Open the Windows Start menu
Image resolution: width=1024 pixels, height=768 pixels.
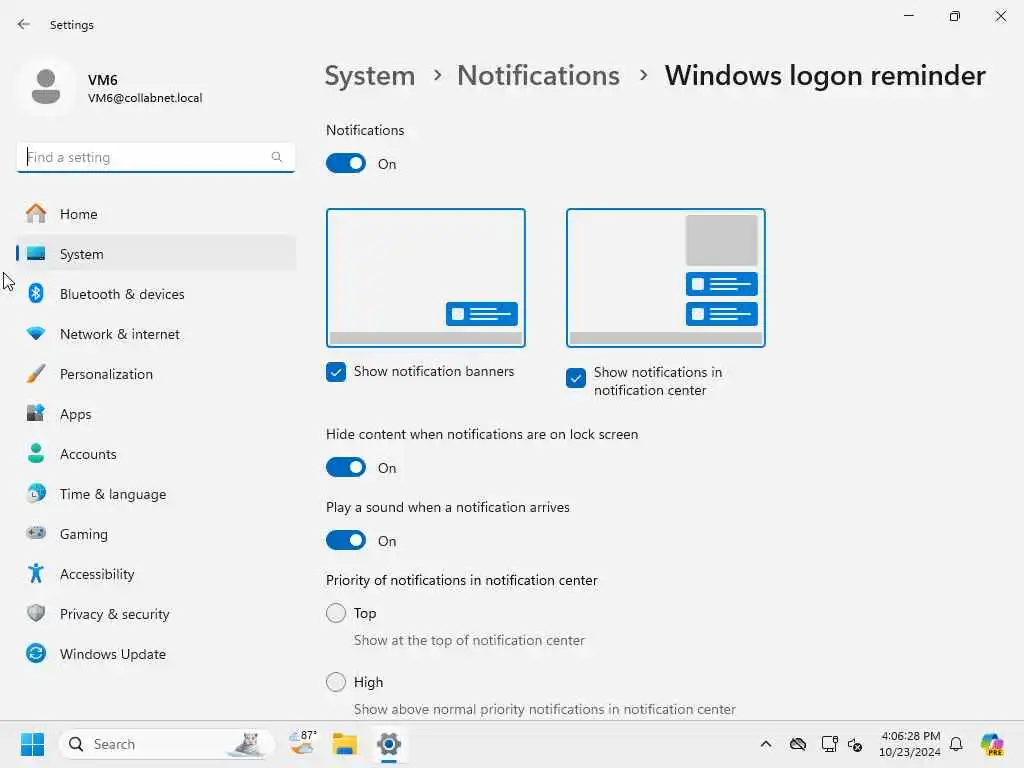[x=32, y=744]
